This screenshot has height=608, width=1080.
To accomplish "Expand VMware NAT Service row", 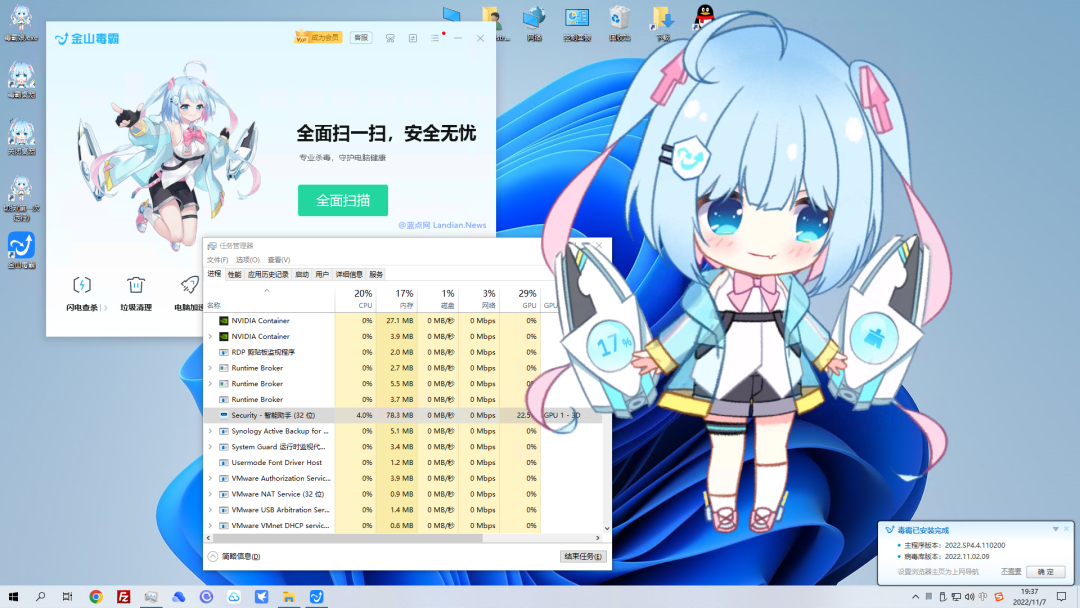I will [x=210, y=494].
